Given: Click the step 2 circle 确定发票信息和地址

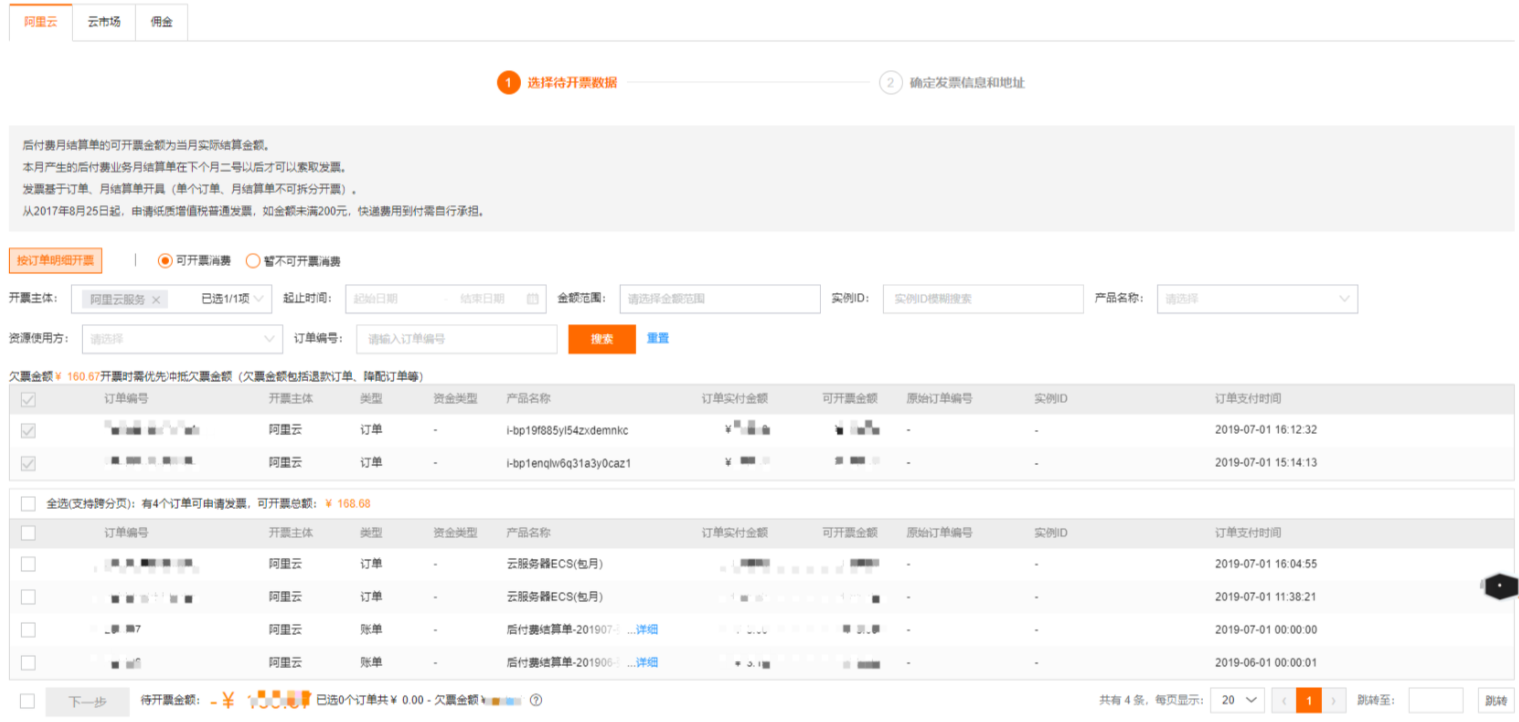Looking at the screenshot, I should [x=890, y=82].
